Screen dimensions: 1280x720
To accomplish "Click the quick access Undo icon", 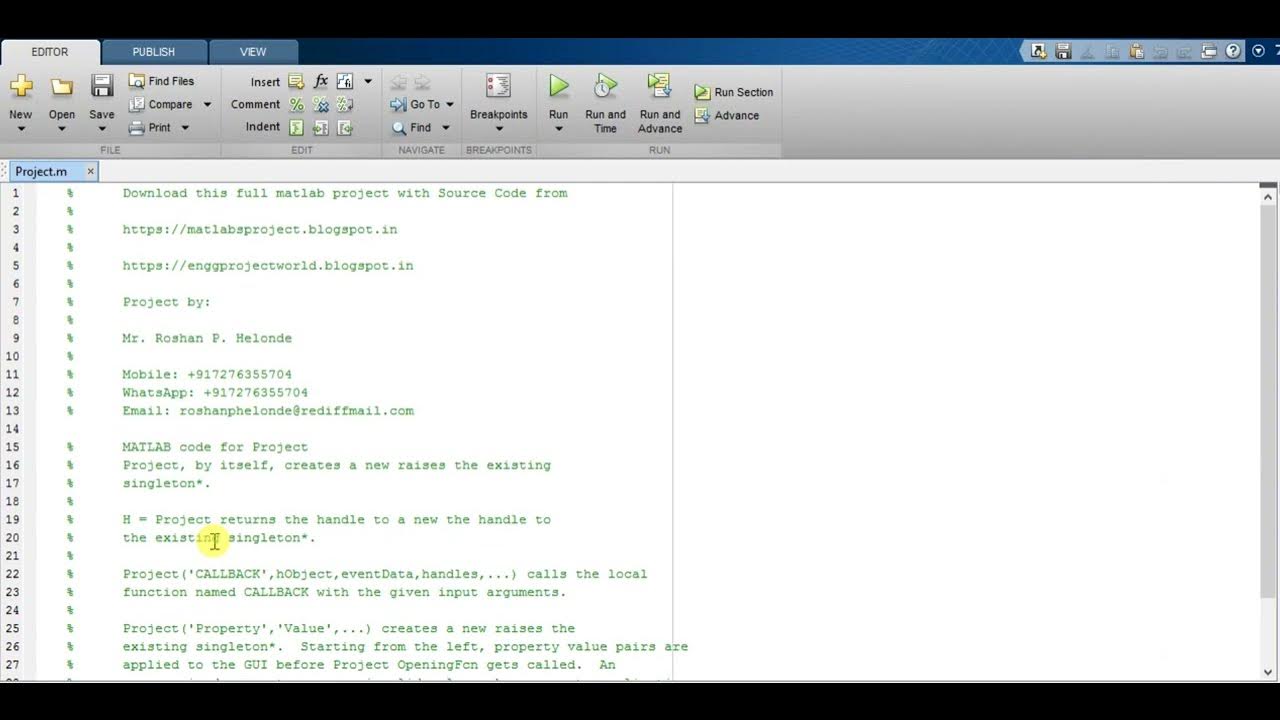I will [1161, 51].
